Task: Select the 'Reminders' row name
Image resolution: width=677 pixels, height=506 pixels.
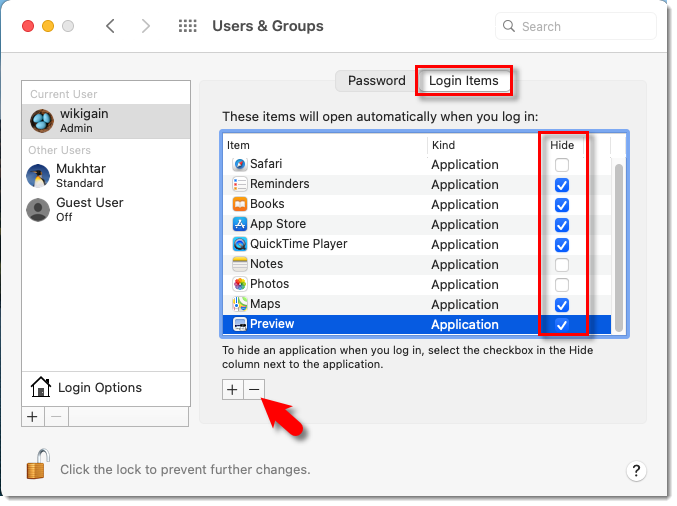Action: [280, 184]
